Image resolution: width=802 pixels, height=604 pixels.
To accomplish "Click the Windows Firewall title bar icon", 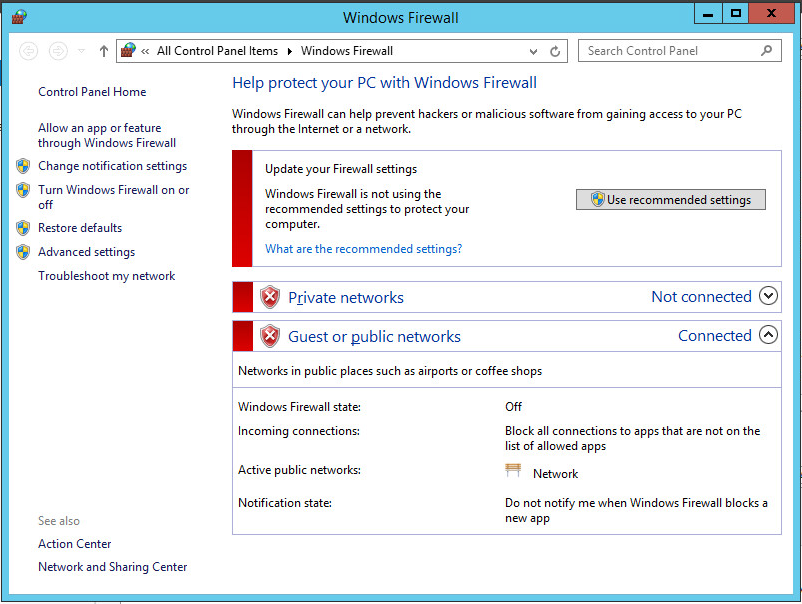I will click(x=18, y=17).
